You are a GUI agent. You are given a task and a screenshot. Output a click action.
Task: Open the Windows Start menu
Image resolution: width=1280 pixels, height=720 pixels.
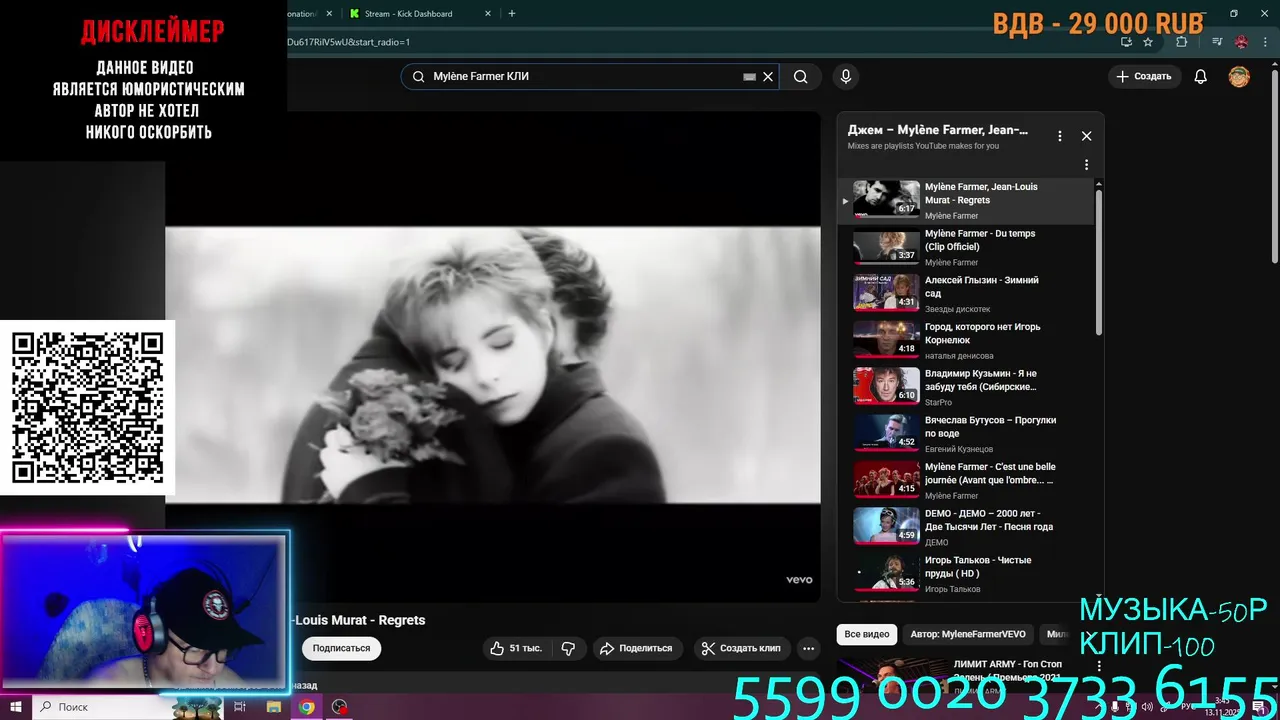[16, 707]
